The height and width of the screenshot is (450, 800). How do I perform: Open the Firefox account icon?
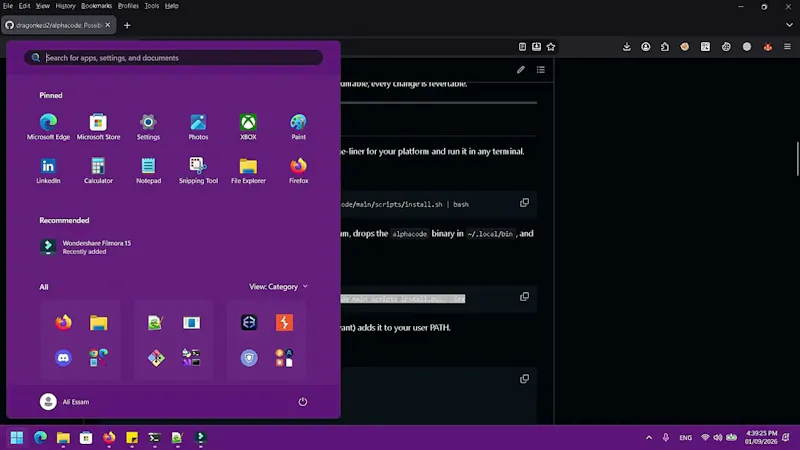click(x=645, y=47)
